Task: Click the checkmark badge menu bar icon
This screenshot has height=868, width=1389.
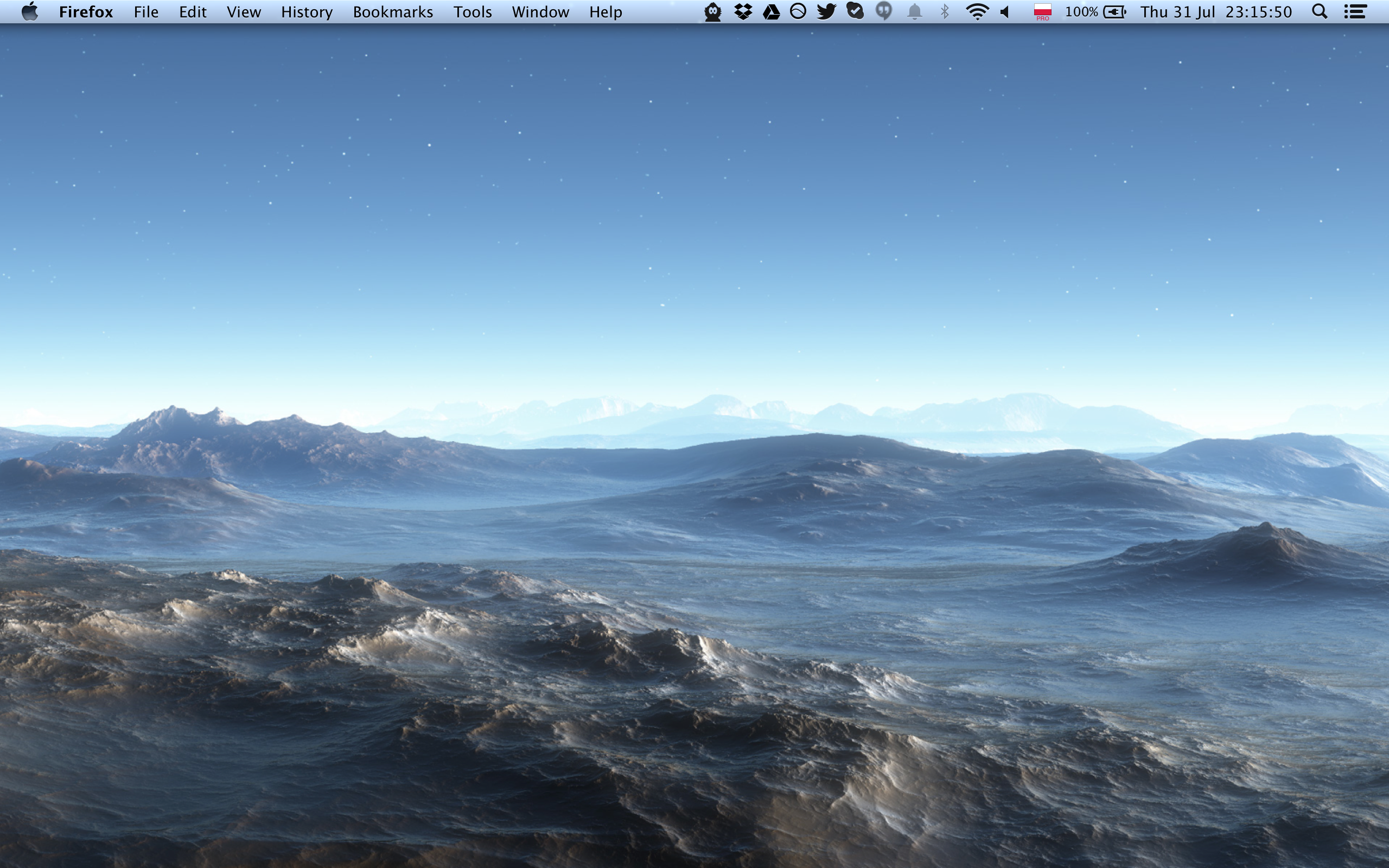Action: 855,11
